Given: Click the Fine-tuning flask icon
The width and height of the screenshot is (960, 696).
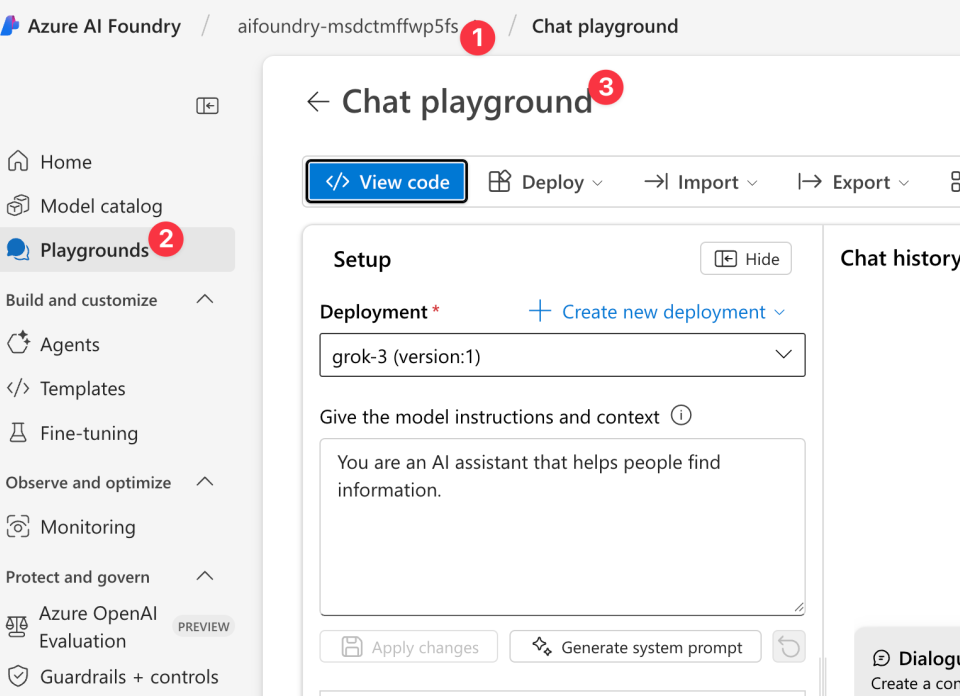Looking at the screenshot, I should click(18, 433).
